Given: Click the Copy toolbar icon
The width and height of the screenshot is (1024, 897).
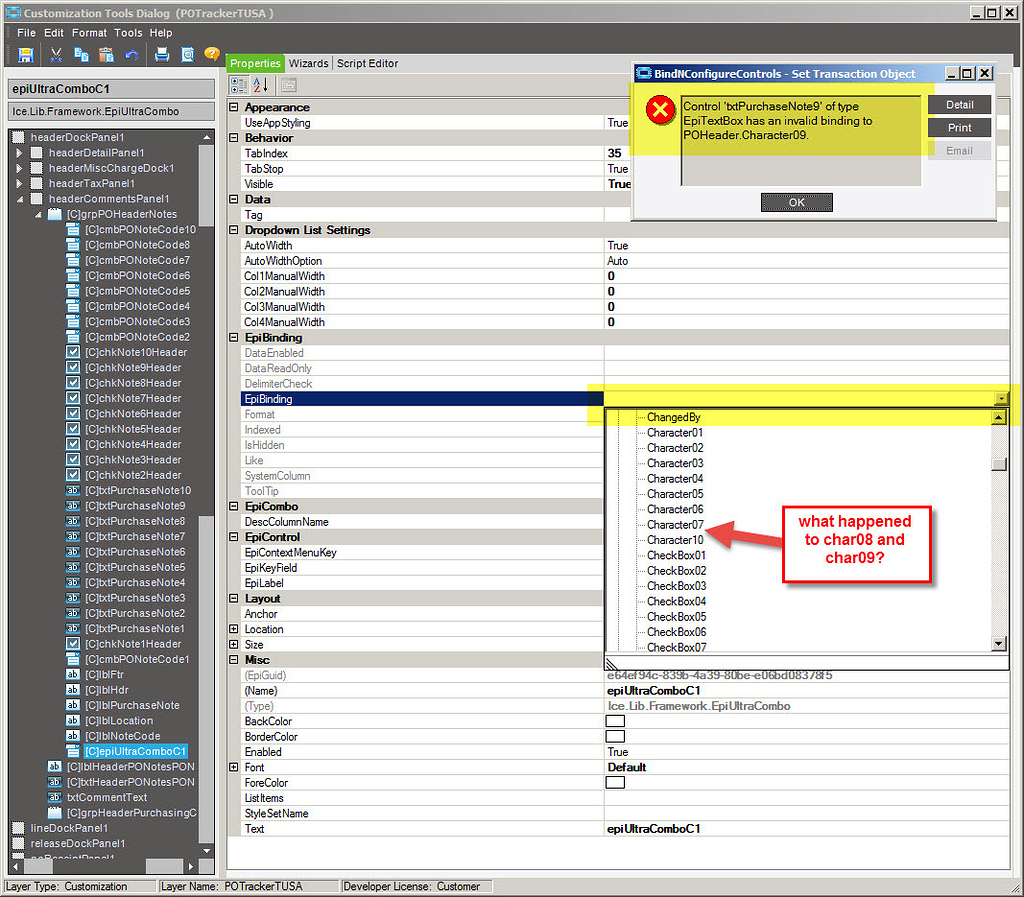Looking at the screenshot, I should [x=81, y=55].
